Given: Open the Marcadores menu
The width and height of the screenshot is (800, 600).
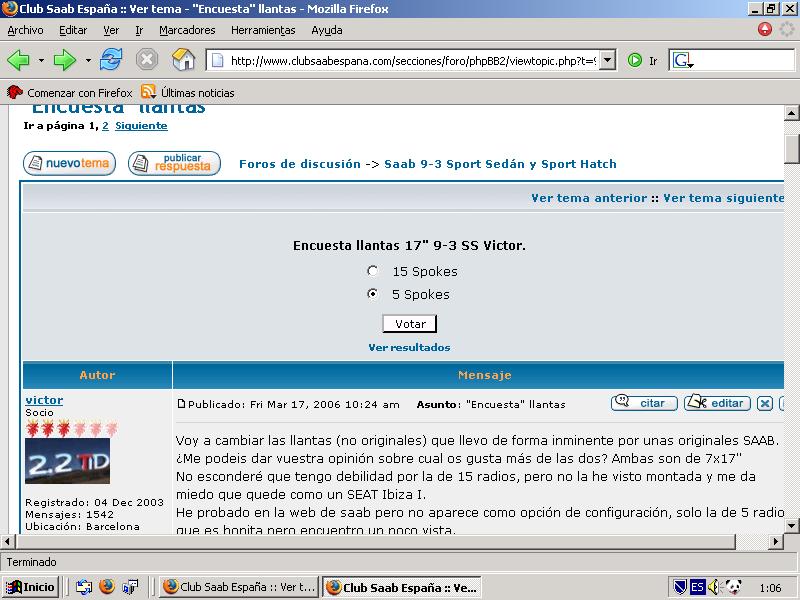Looking at the screenshot, I should coord(187,30).
